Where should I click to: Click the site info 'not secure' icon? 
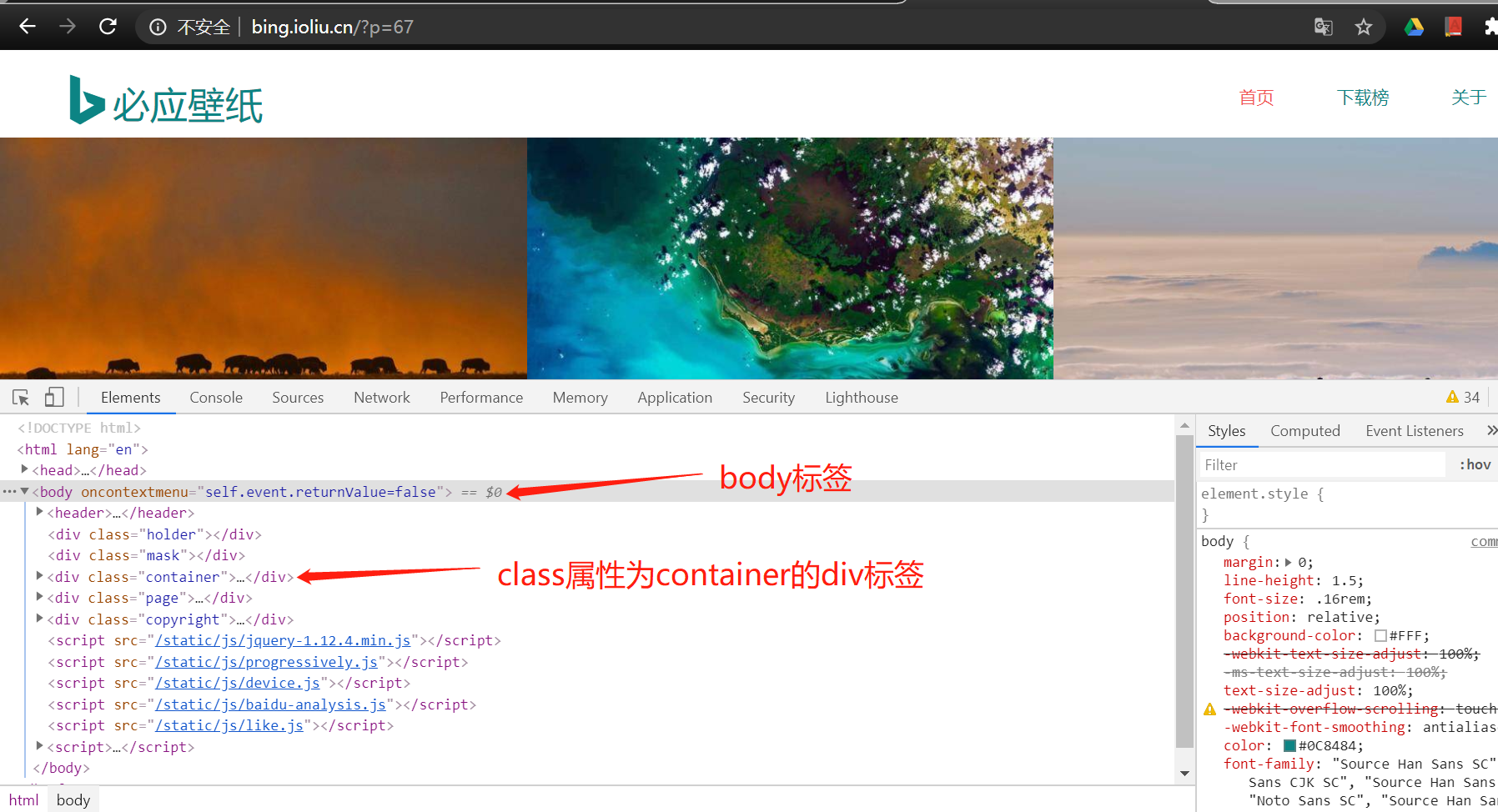158,28
